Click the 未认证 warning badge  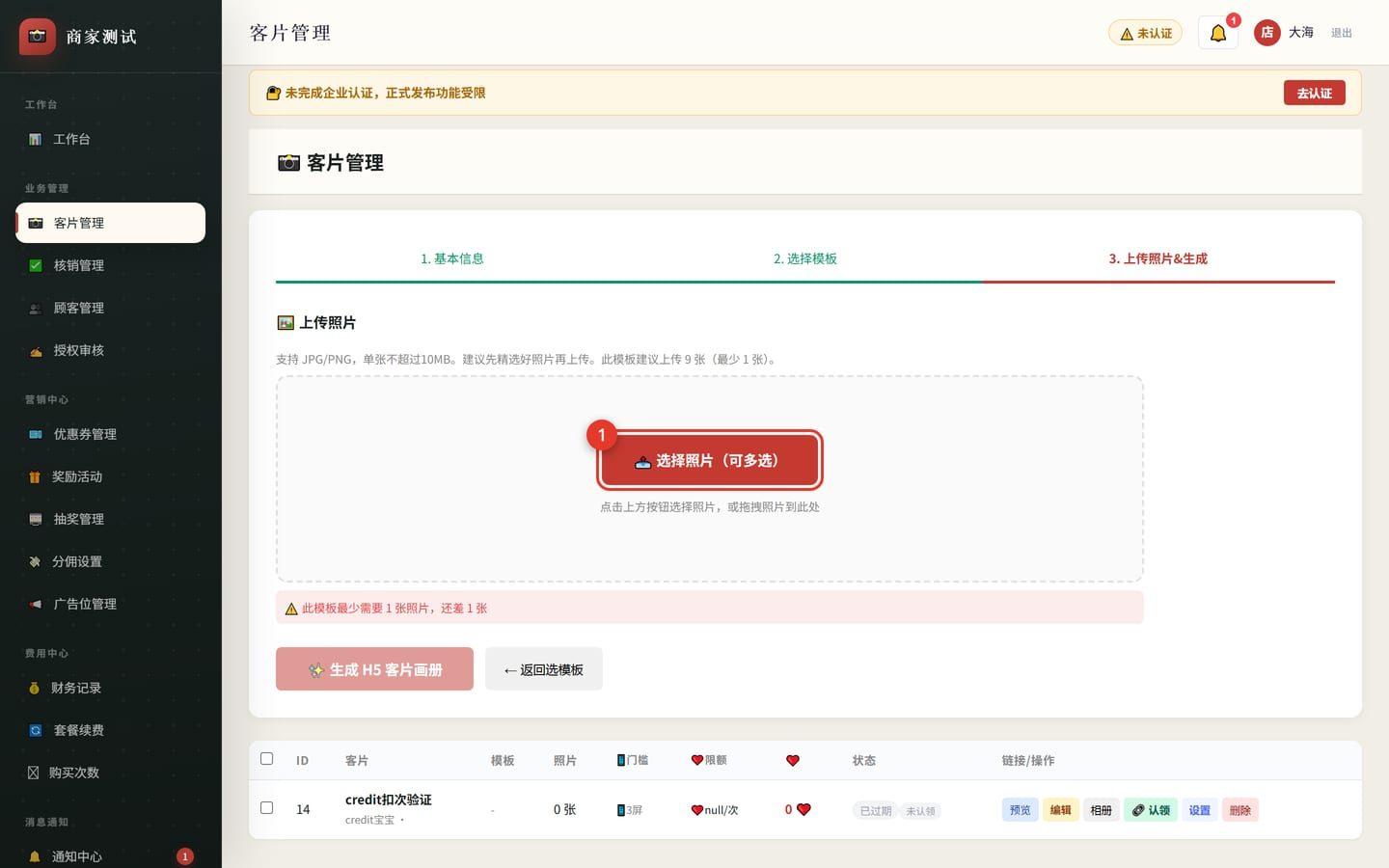click(1145, 33)
